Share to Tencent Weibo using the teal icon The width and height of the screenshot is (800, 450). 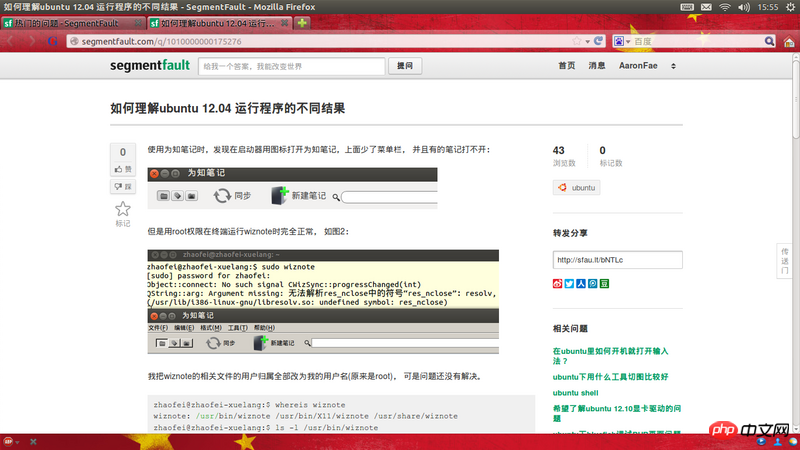point(592,284)
